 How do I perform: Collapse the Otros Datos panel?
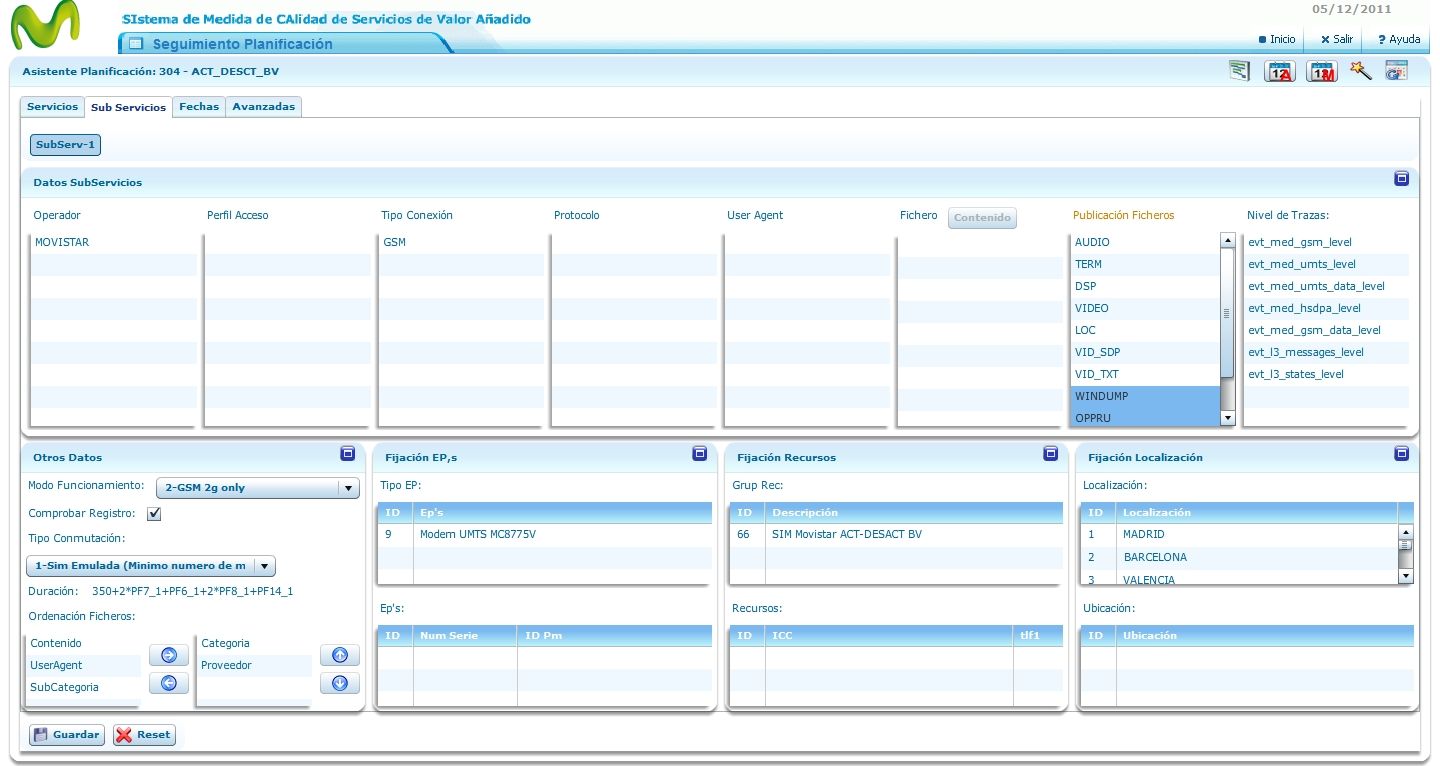click(348, 454)
